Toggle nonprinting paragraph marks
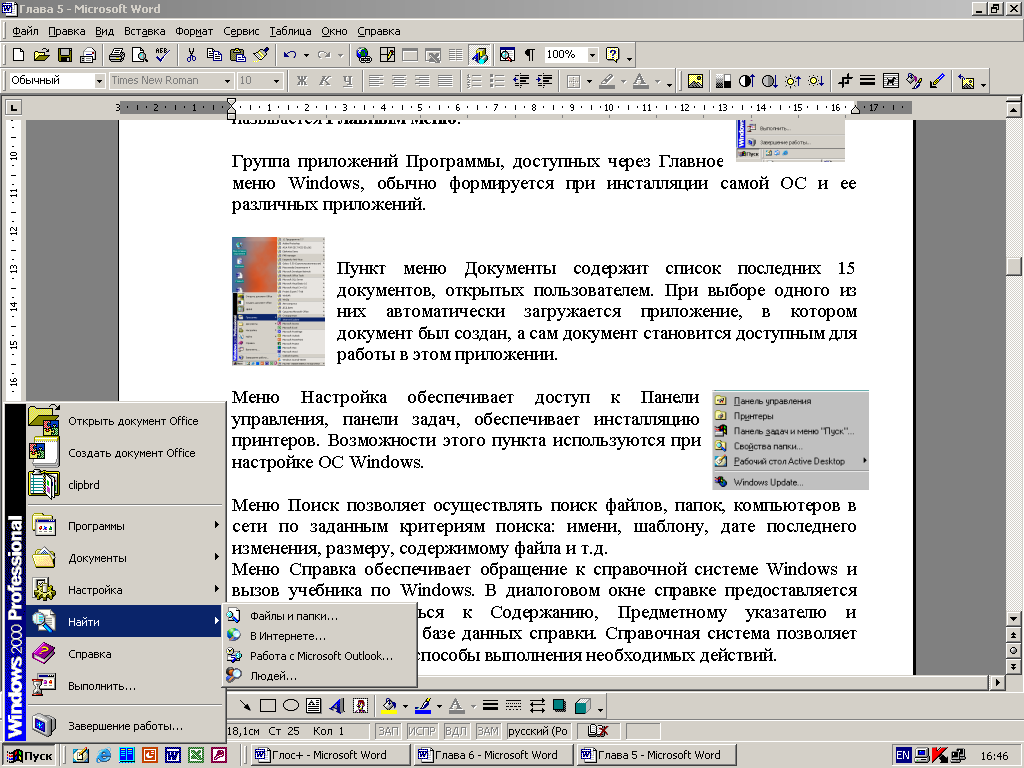1024x768 pixels. click(x=530, y=55)
